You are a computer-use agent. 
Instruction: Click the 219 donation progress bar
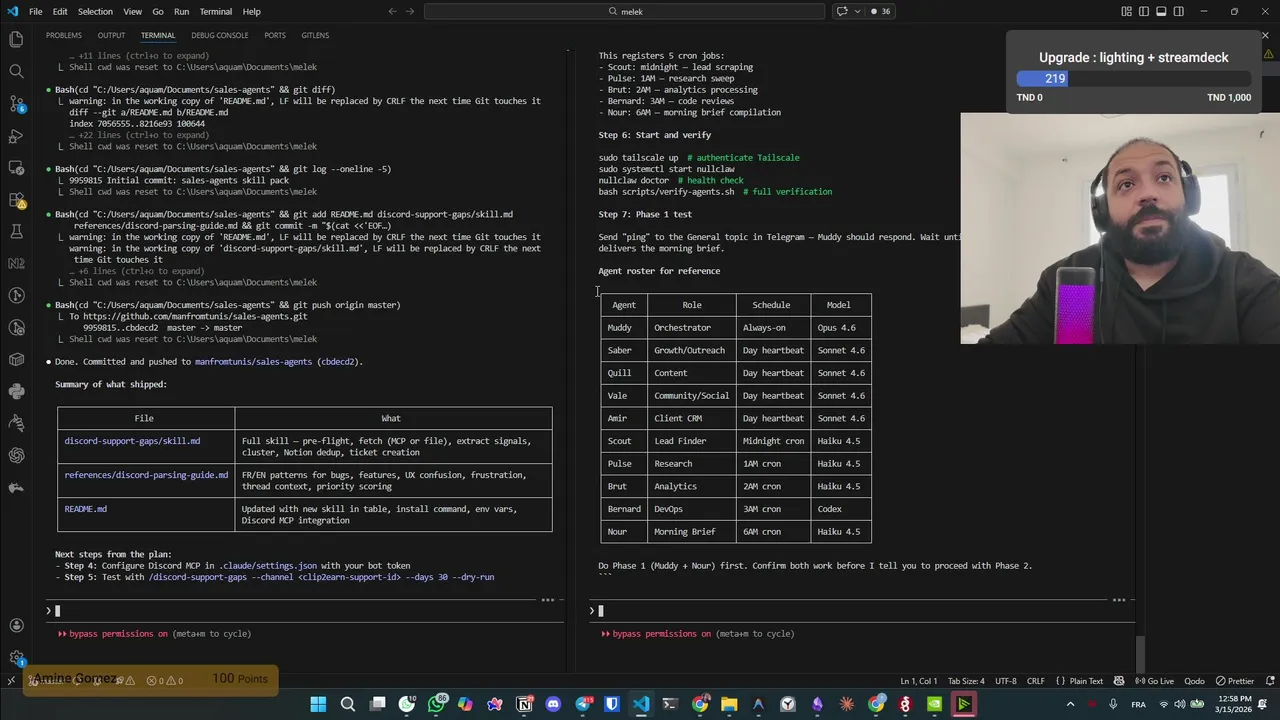tap(1133, 78)
